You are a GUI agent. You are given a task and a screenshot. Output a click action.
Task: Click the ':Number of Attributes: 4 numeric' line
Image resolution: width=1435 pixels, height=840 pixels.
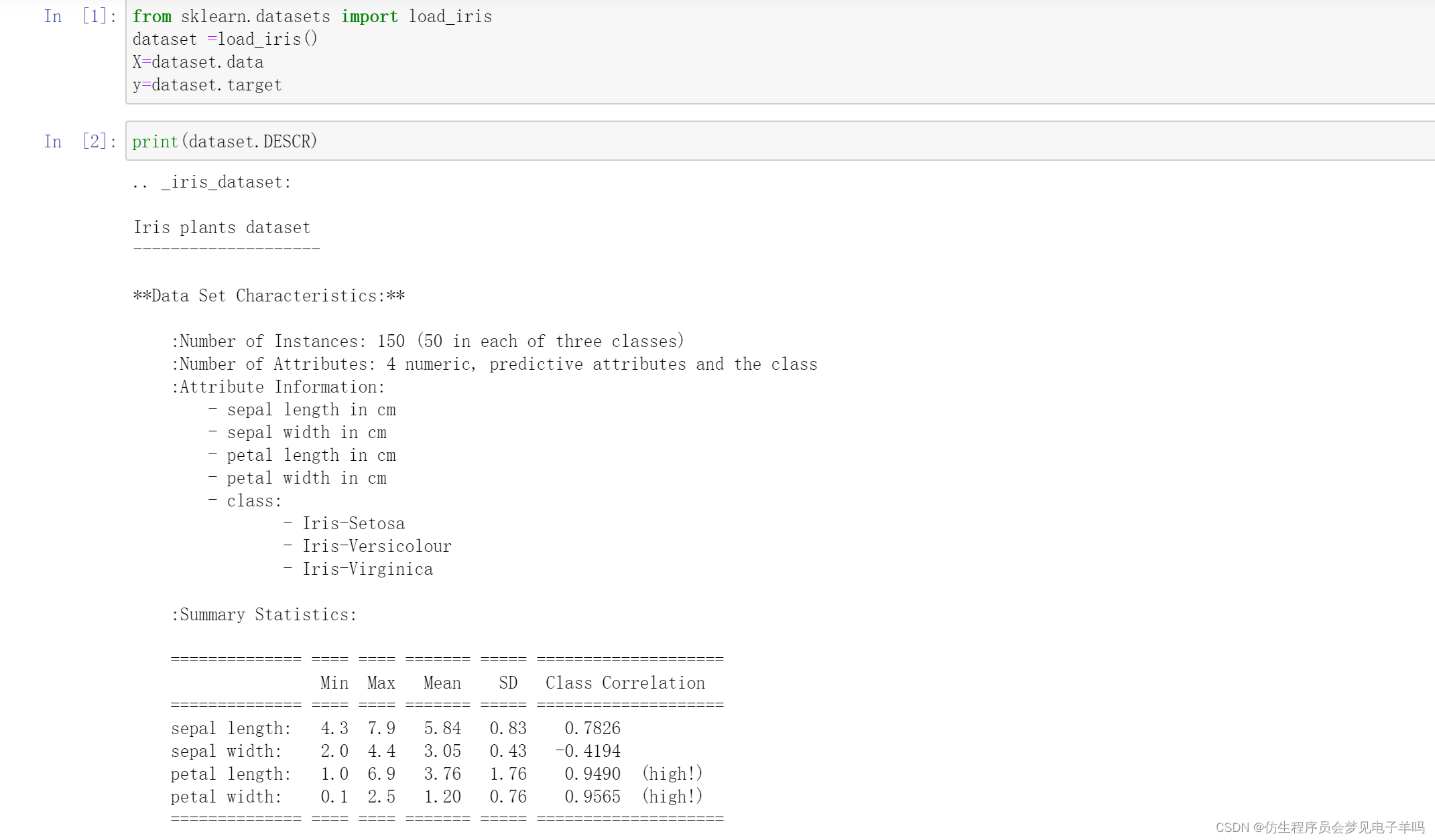point(495,364)
